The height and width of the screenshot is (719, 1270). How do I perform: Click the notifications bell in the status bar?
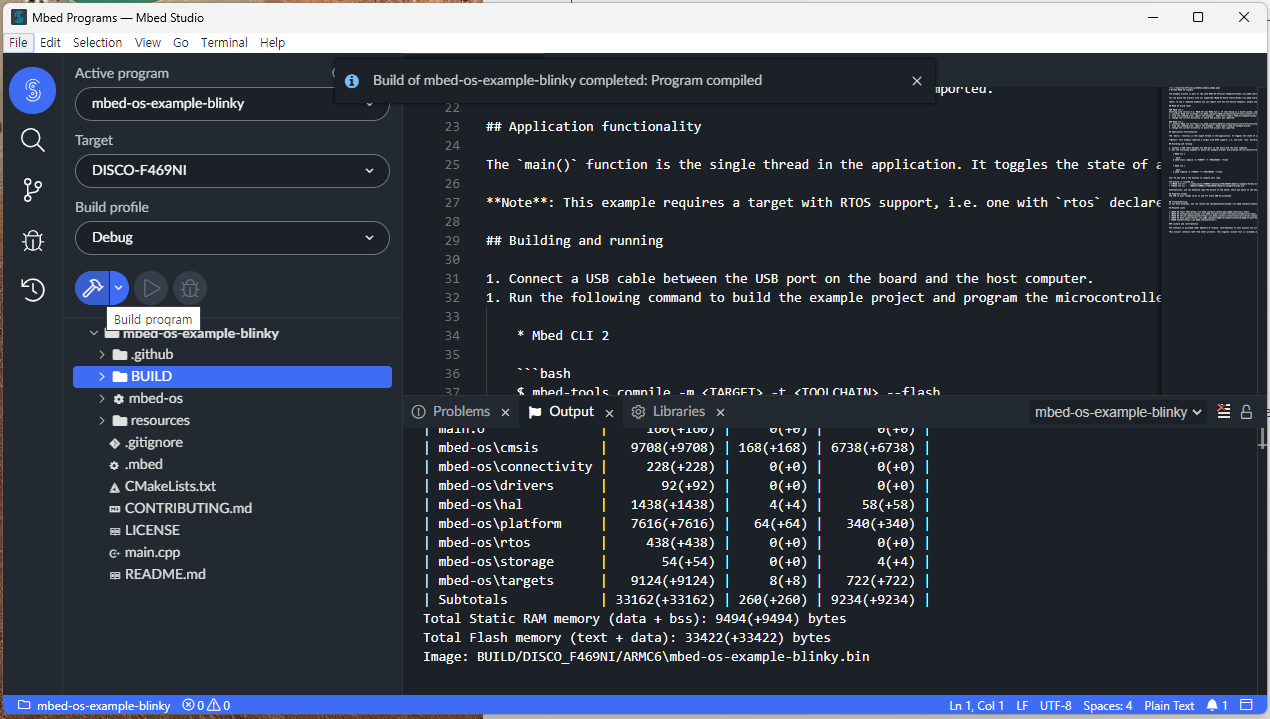click(1216, 706)
